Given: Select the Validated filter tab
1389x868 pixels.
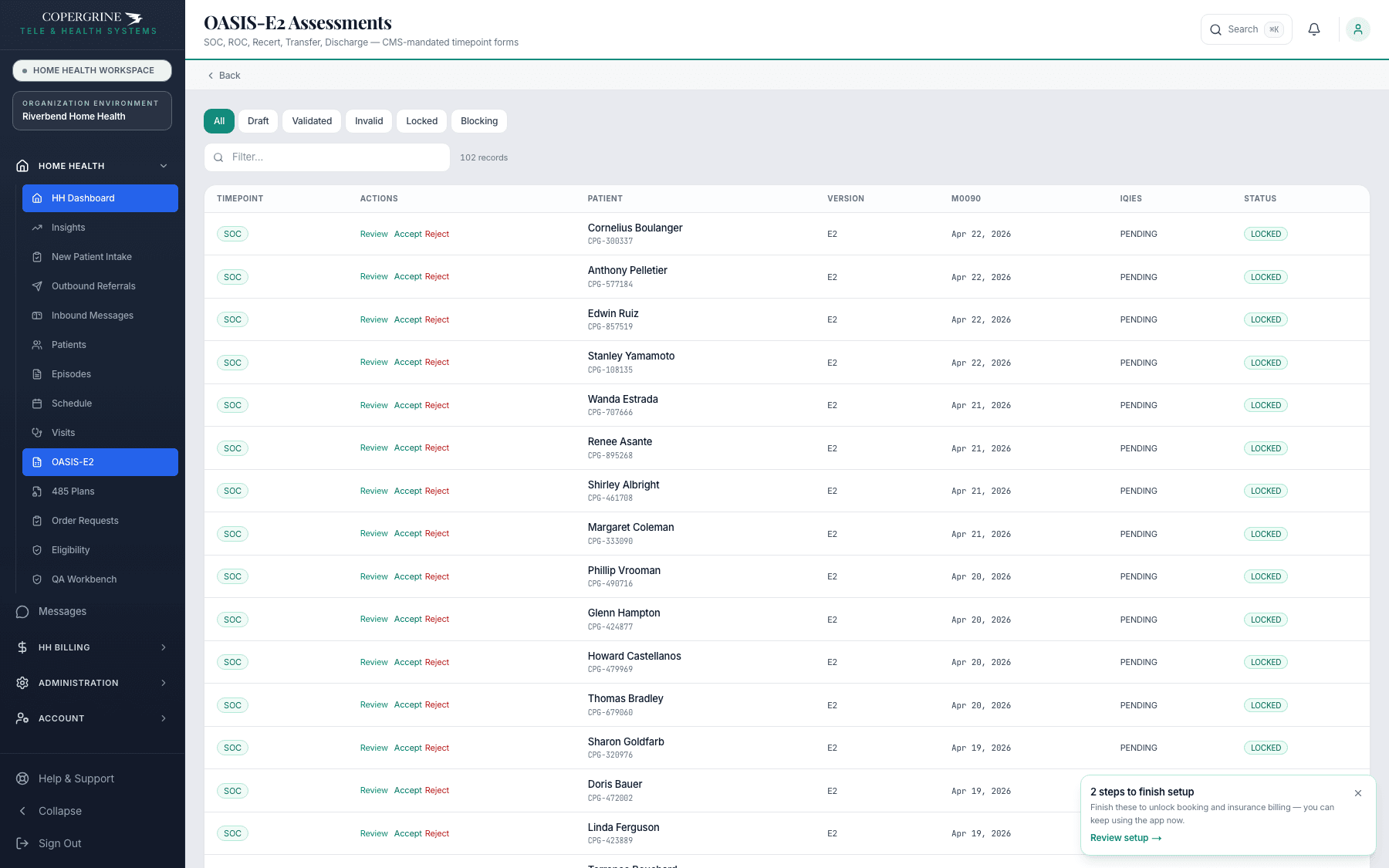Looking at the screenshot, I should (x=312, y=121).
